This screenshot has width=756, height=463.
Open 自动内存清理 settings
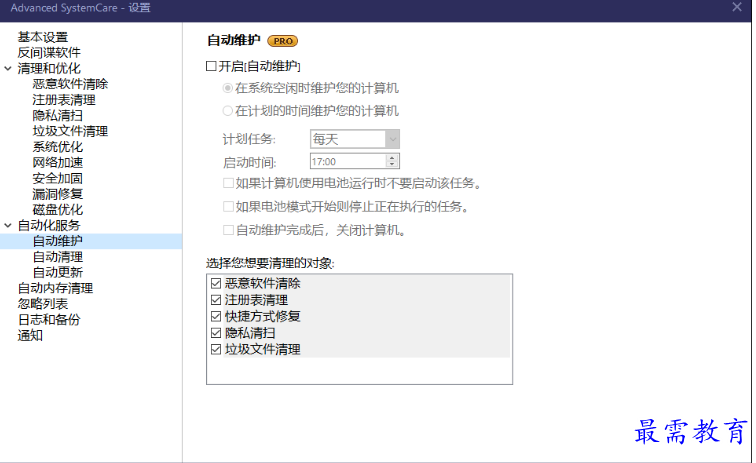[x=55, y=288]
